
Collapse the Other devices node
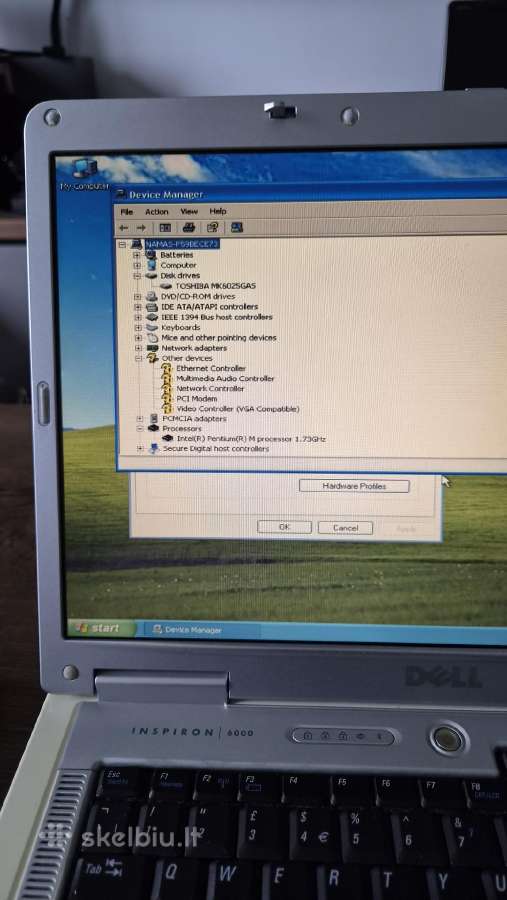point(138,358)
